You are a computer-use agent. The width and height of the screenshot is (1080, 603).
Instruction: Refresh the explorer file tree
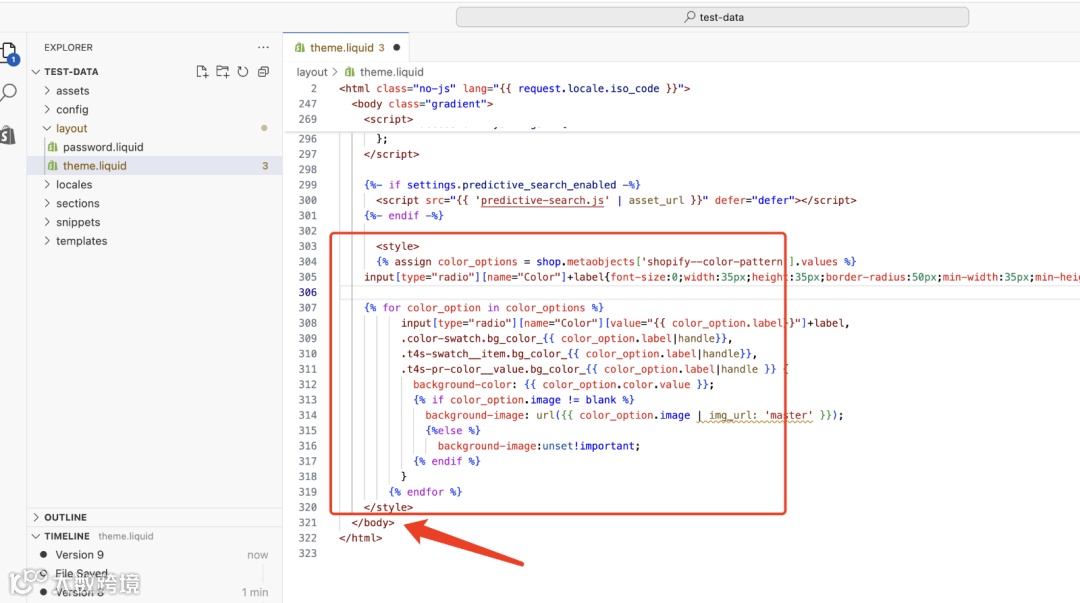point(242,72)
